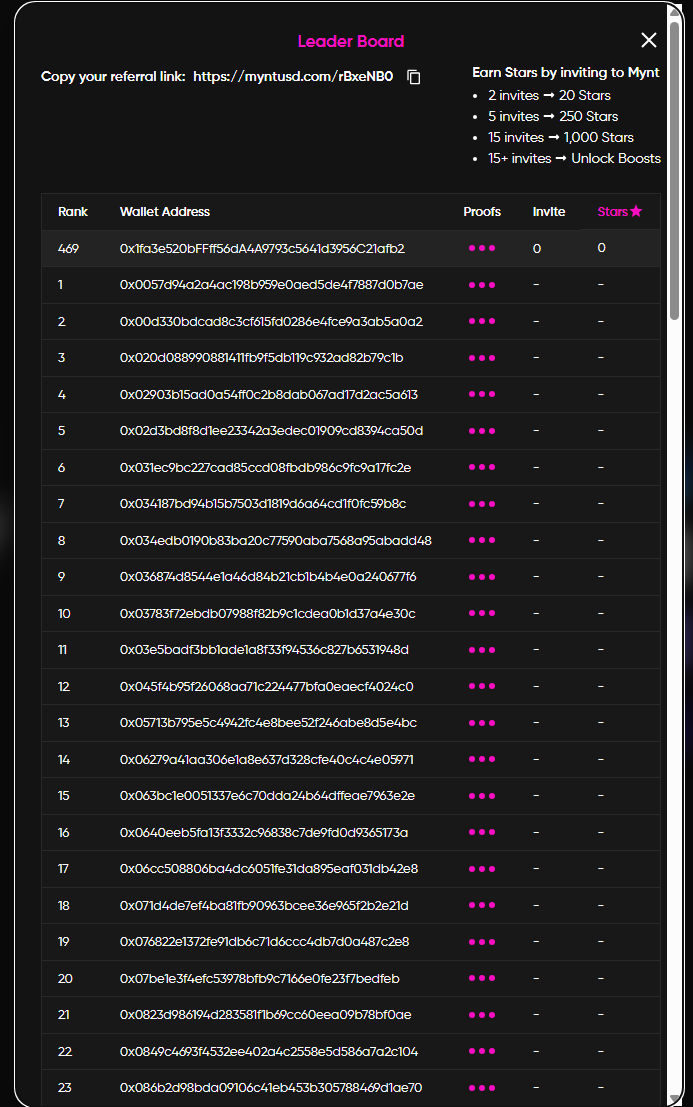Click the dialog's vertical scrollbar thumb
The width and height of the screenshot is (693, 1107).
point(675,171)
